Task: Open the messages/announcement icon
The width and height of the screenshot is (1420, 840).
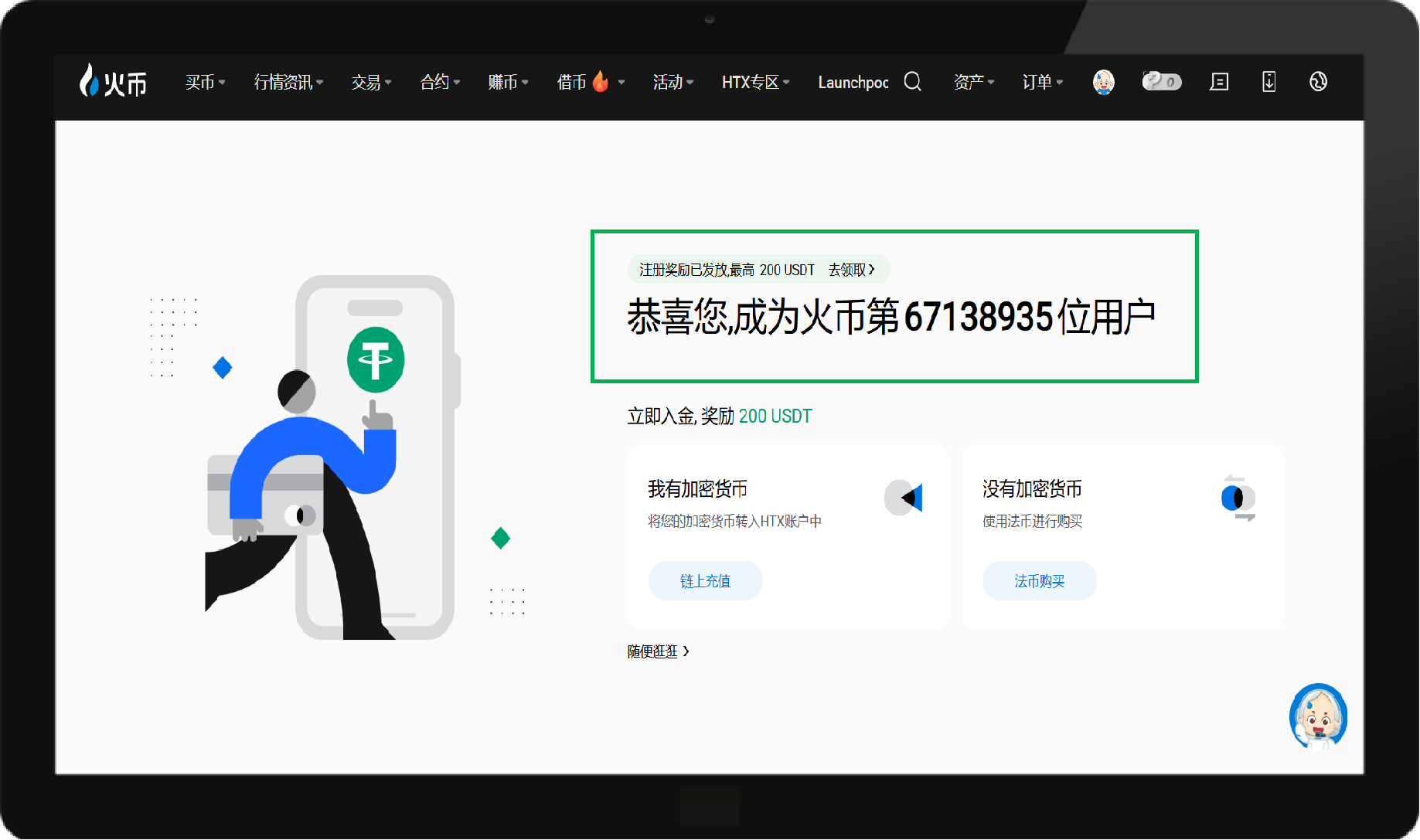Action: point(1219,81)
